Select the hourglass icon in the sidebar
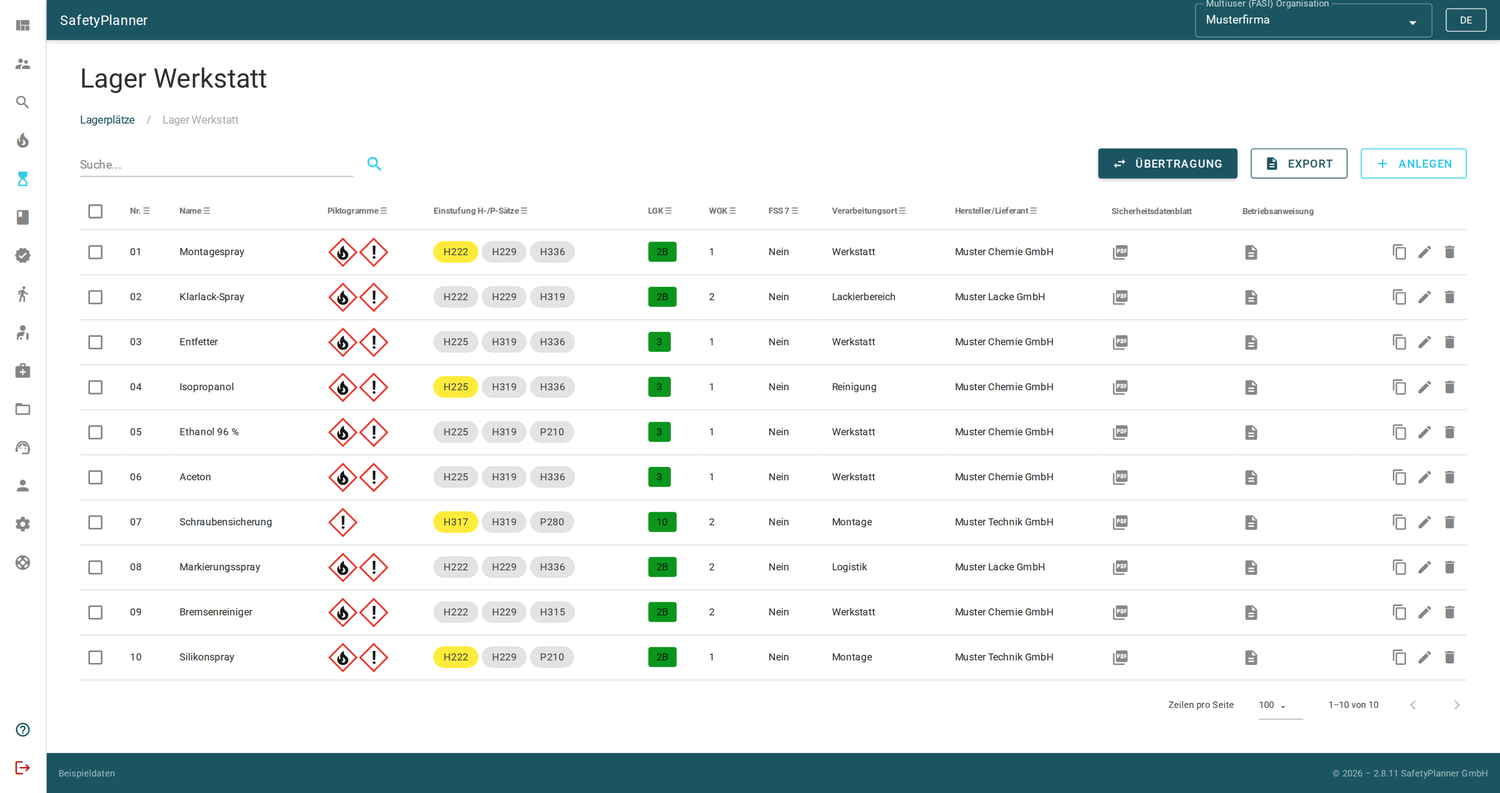 click(23, 179)
